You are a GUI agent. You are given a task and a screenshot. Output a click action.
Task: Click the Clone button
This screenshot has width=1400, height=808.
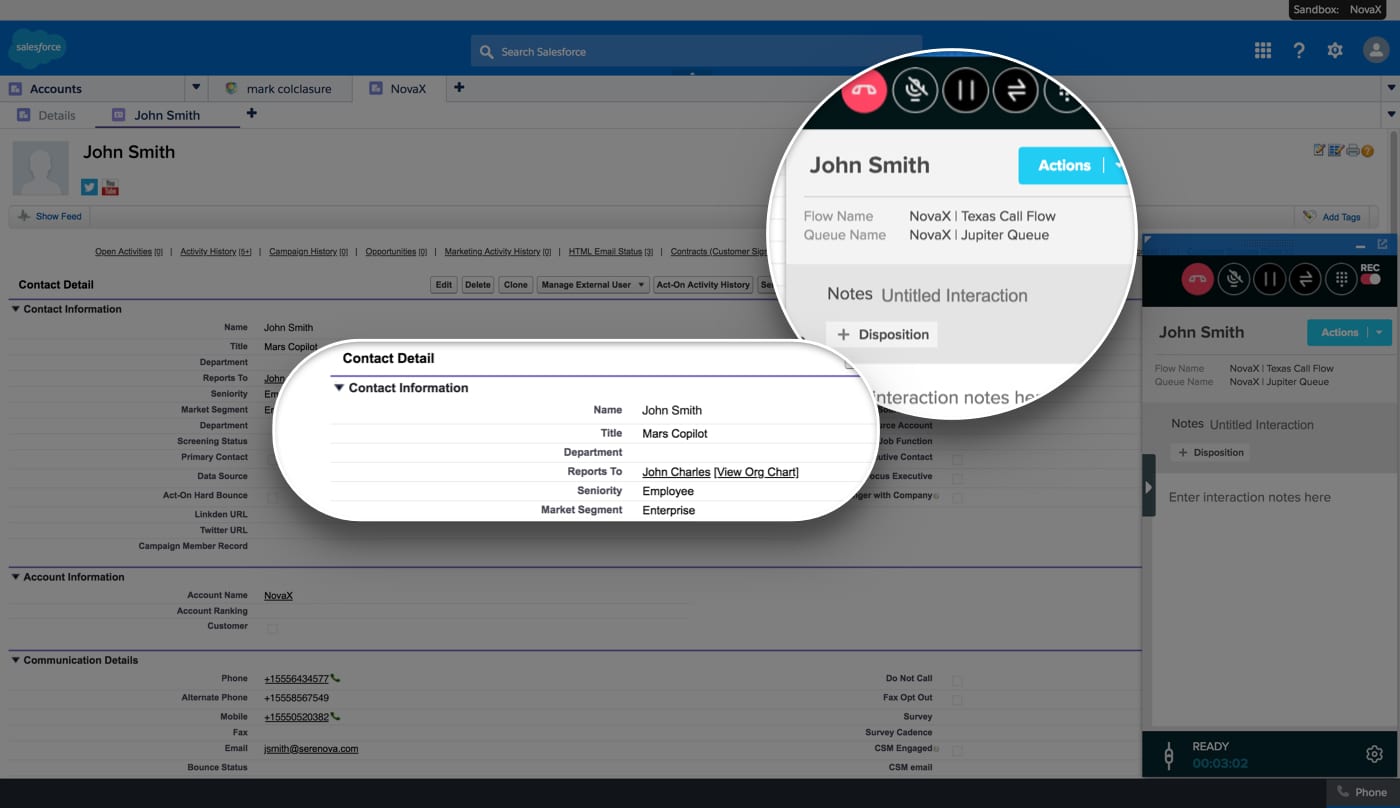point(516,285)
